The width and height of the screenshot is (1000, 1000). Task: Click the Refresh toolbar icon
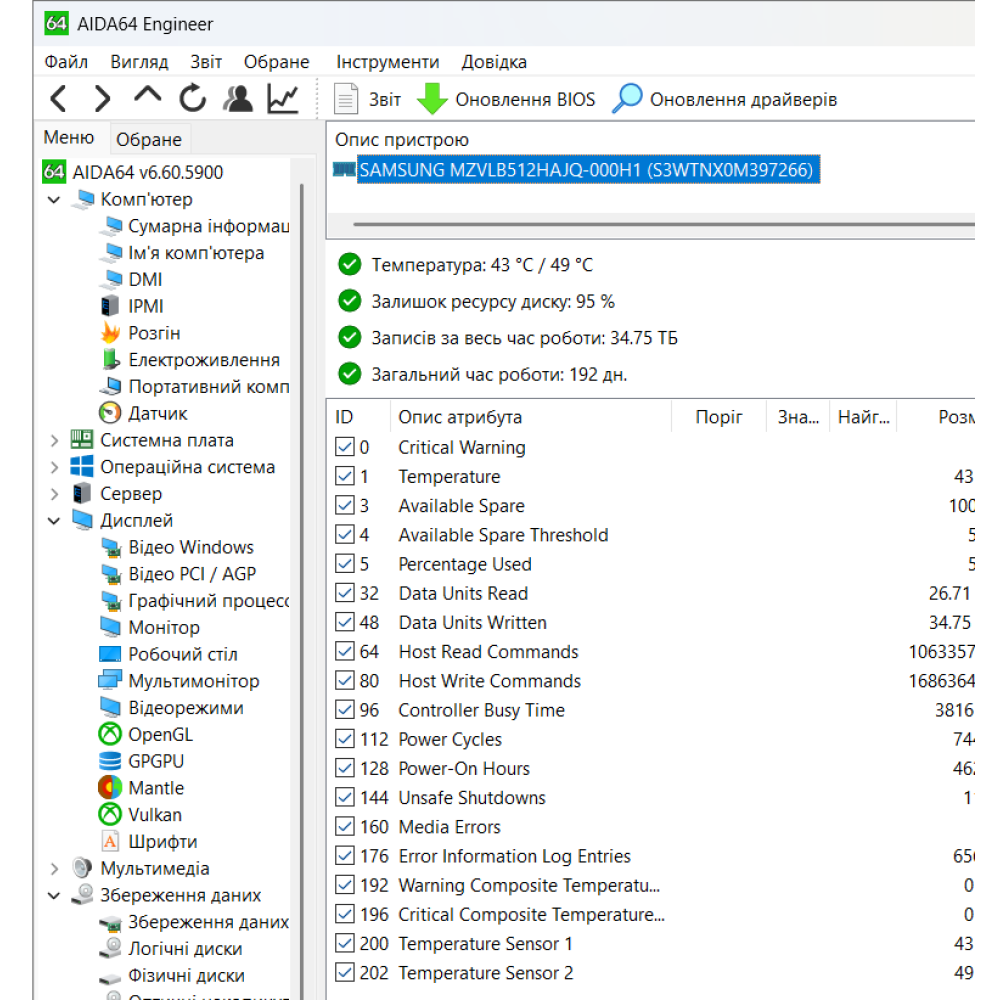click(192, 99)
